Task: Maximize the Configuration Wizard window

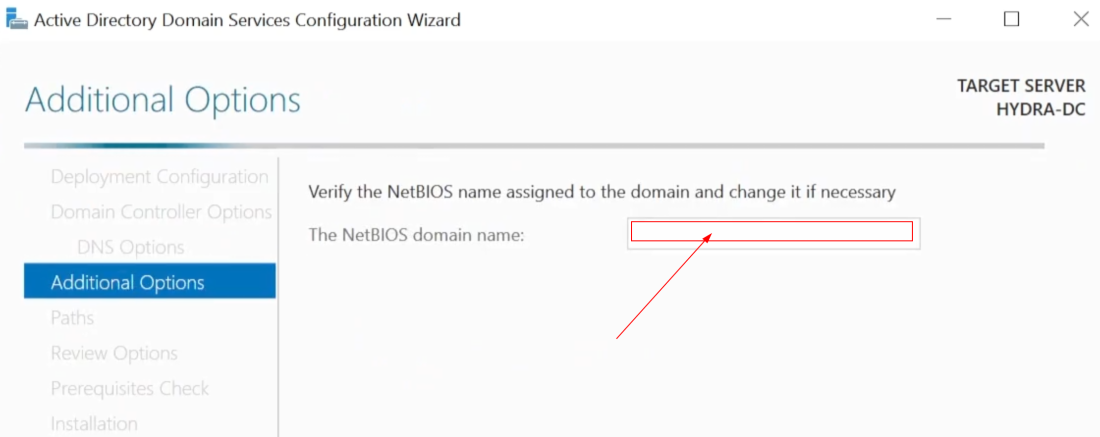Action: point(1011,19)
